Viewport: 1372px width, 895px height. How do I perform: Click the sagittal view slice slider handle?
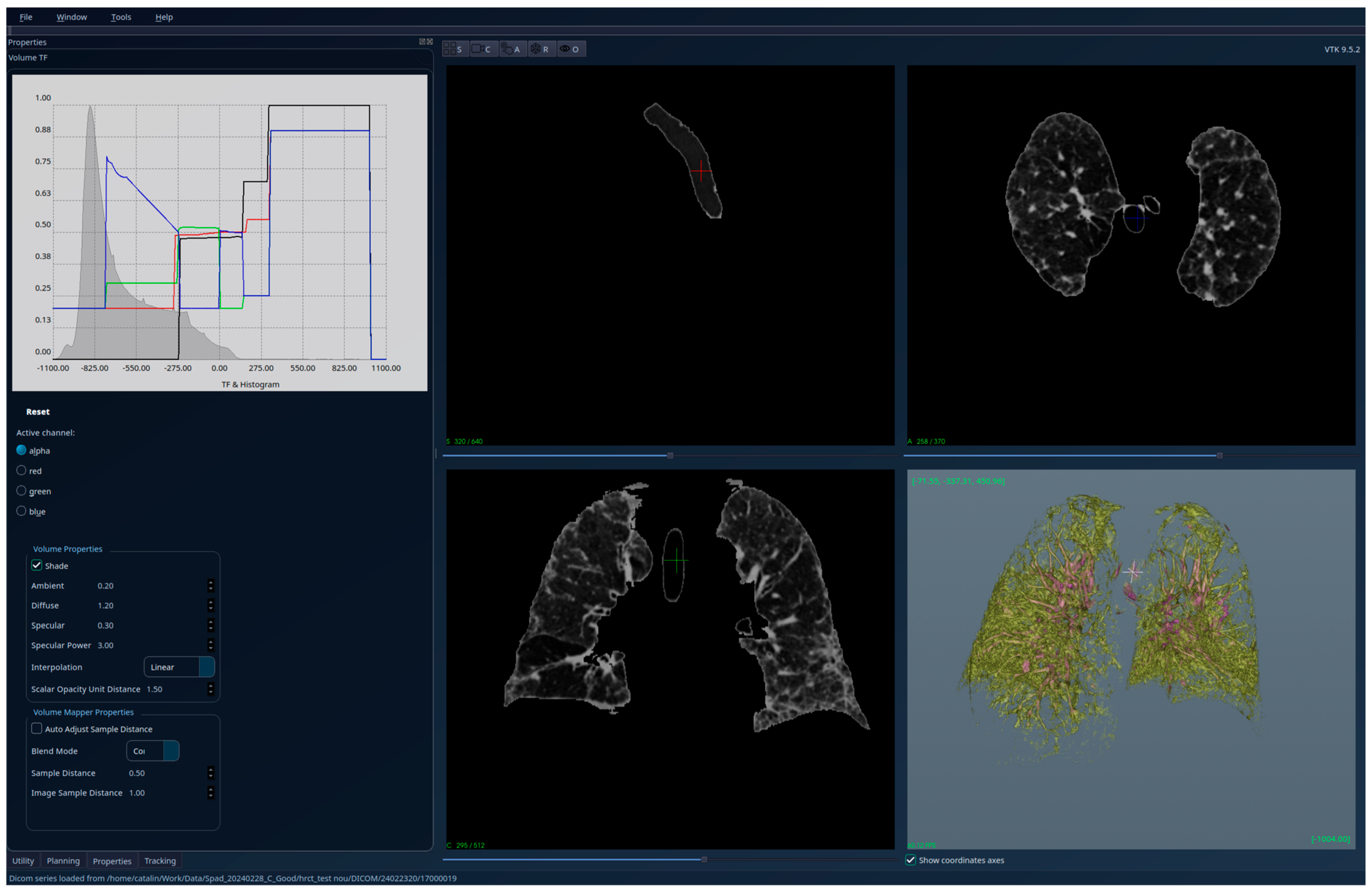click(670, 456)
